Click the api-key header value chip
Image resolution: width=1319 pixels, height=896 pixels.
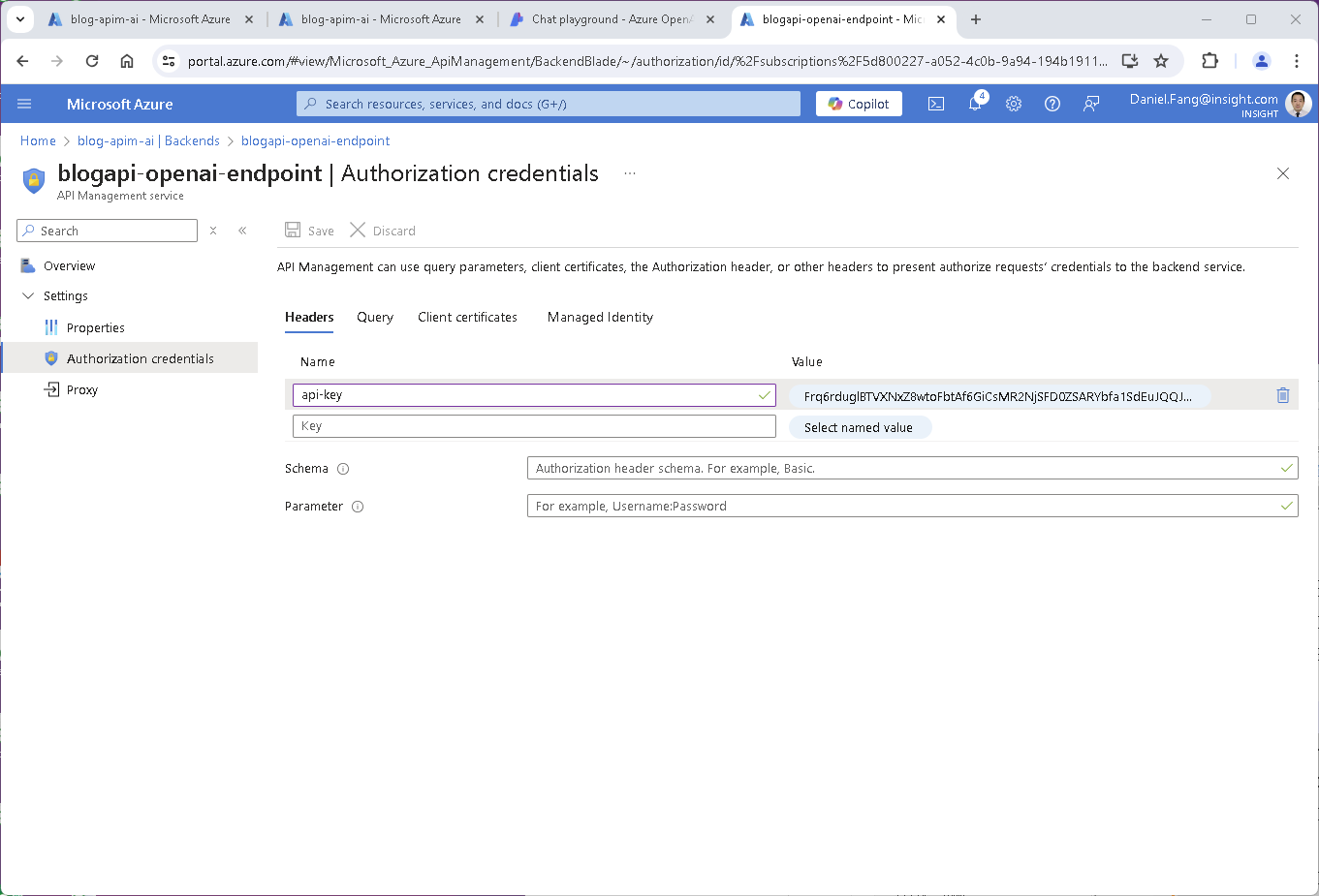(x=998, y=396)
